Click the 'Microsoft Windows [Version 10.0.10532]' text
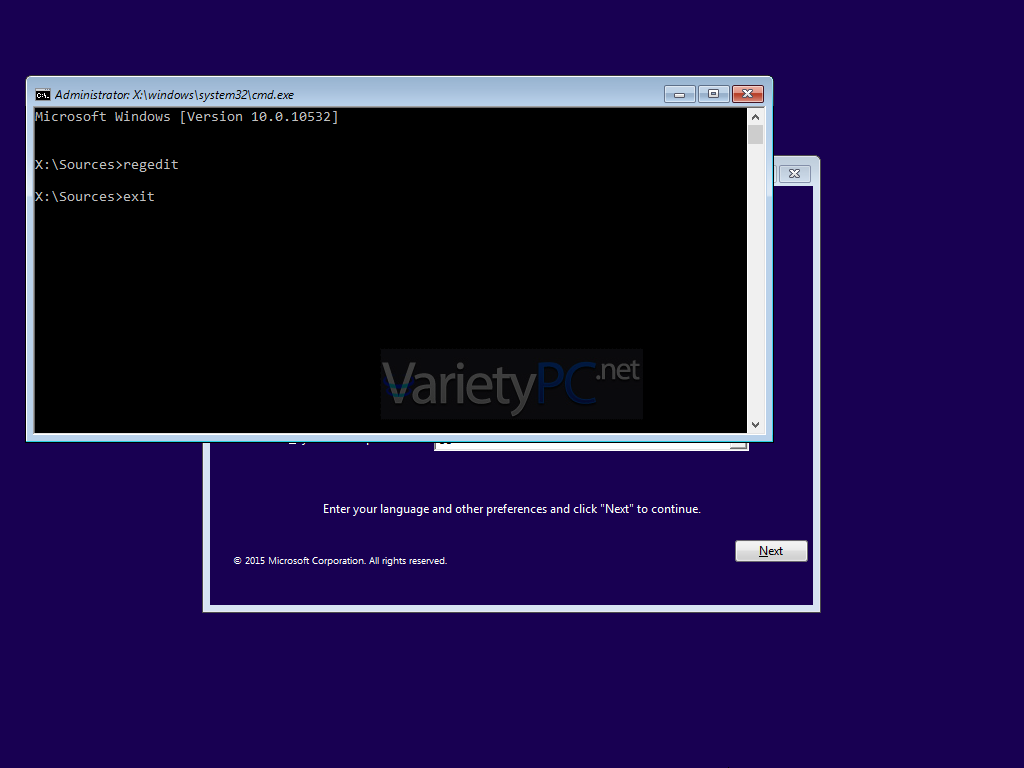 tap(187, 117)
